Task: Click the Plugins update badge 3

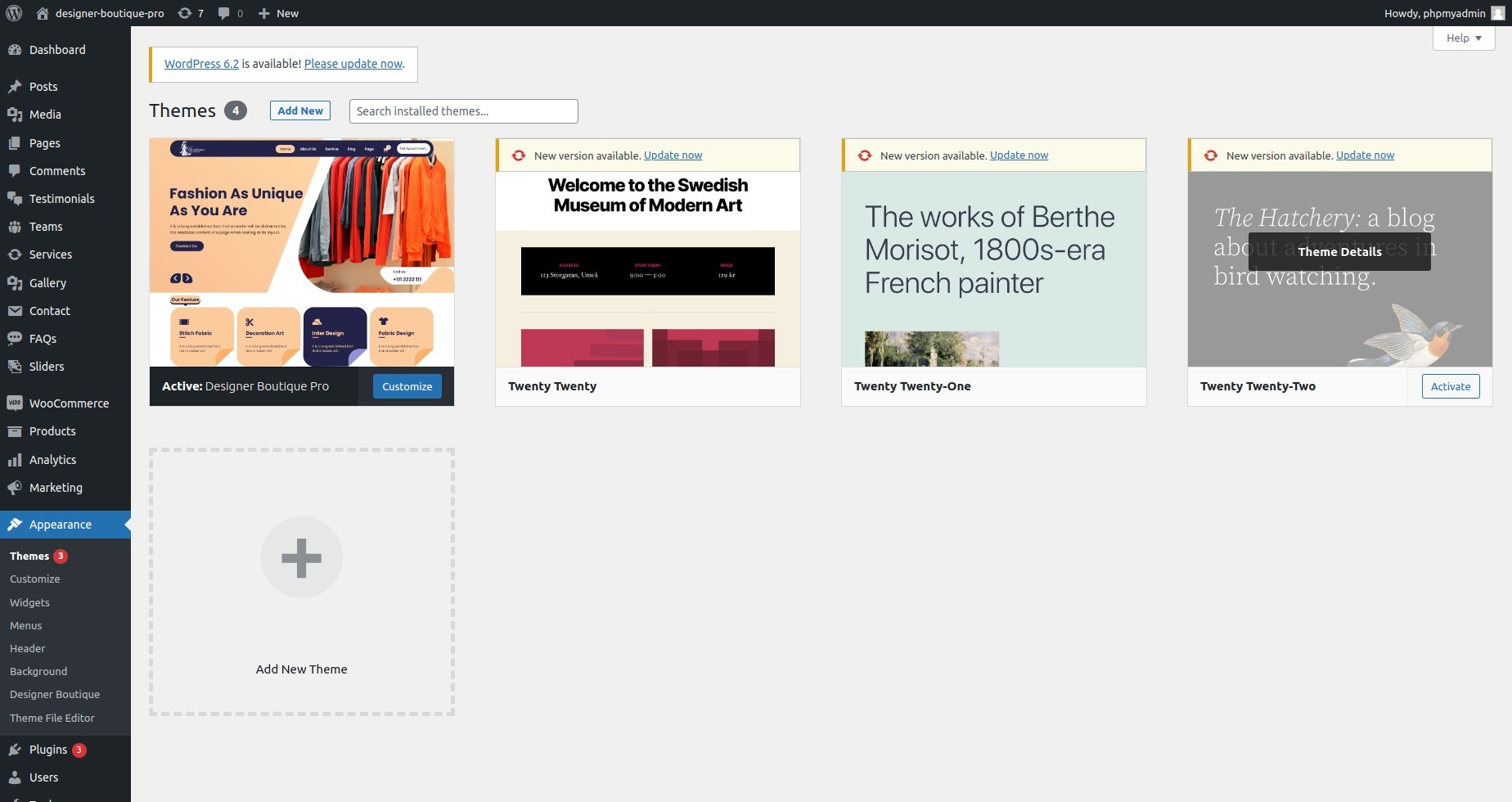Action: tap(79, 750)
